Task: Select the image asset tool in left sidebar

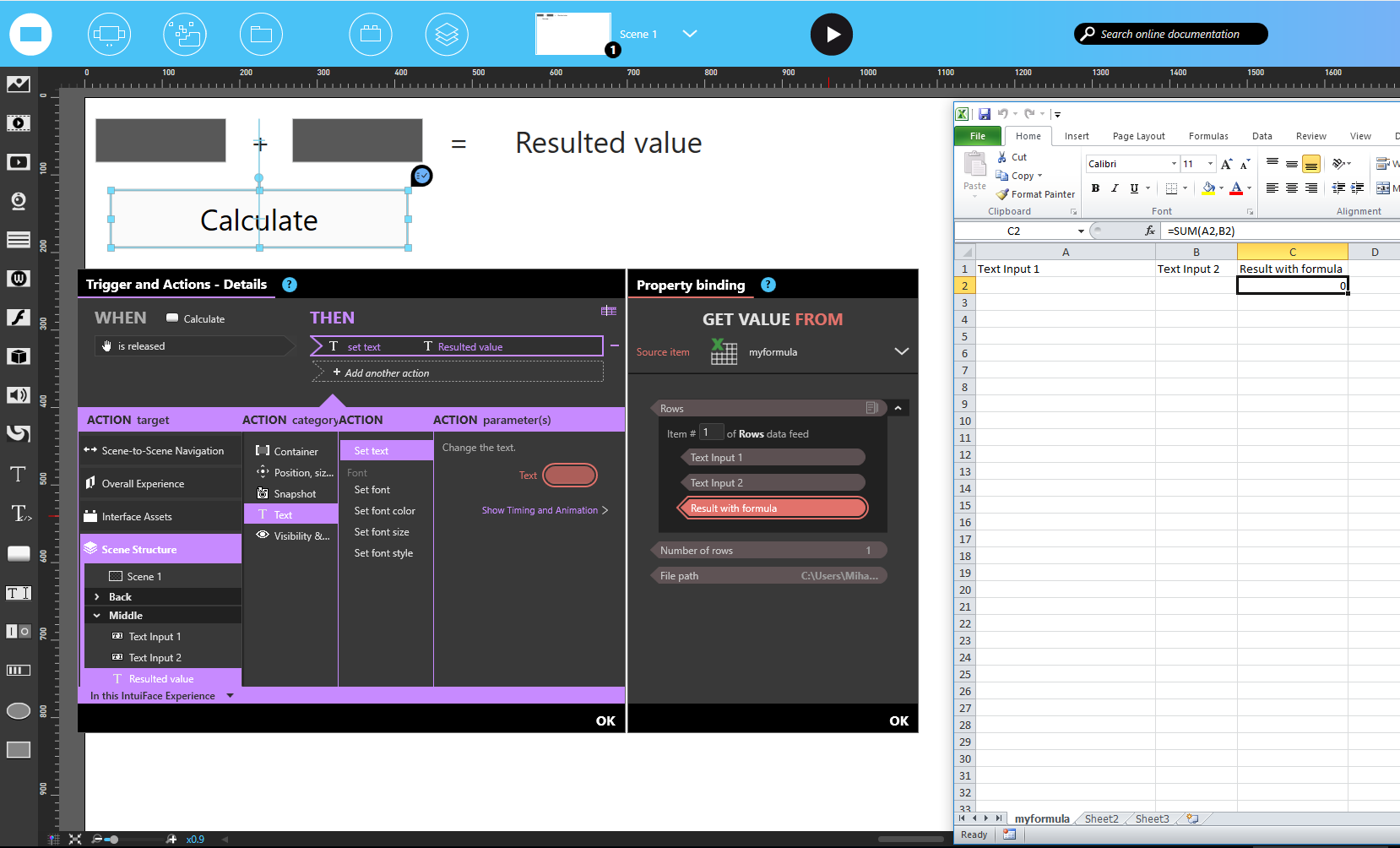Action: (19, 84)
